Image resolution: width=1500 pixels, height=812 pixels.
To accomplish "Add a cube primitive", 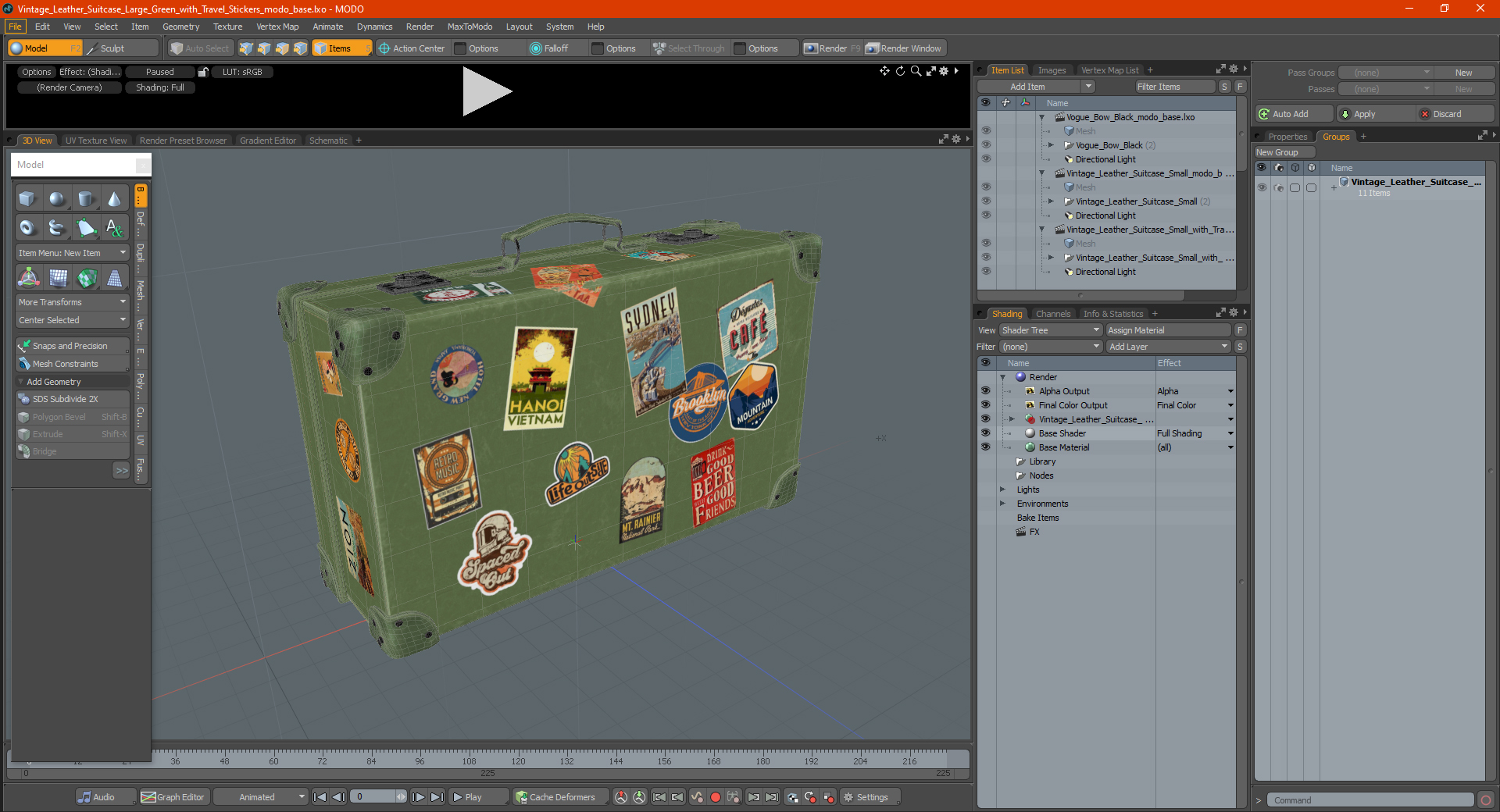I will (27, 199).
